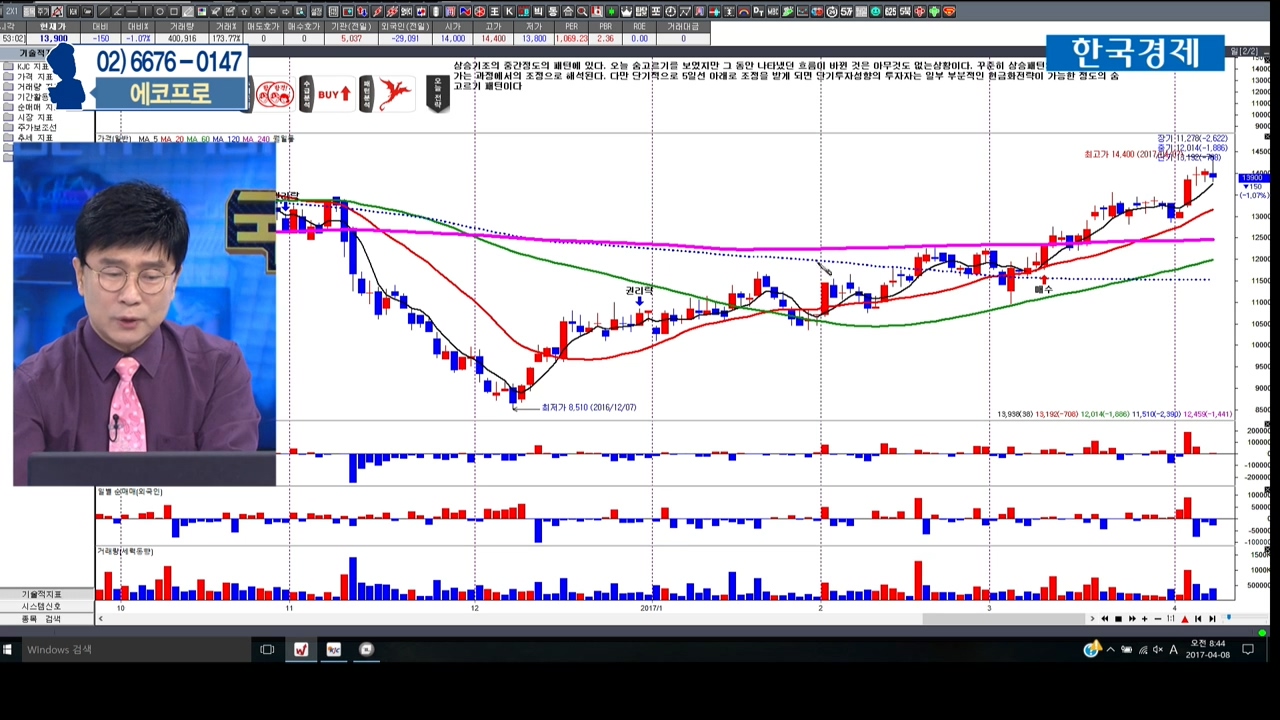
Task: Click the Windows 검색 search box
Action: pyautogui.click(x=60, y=650)
